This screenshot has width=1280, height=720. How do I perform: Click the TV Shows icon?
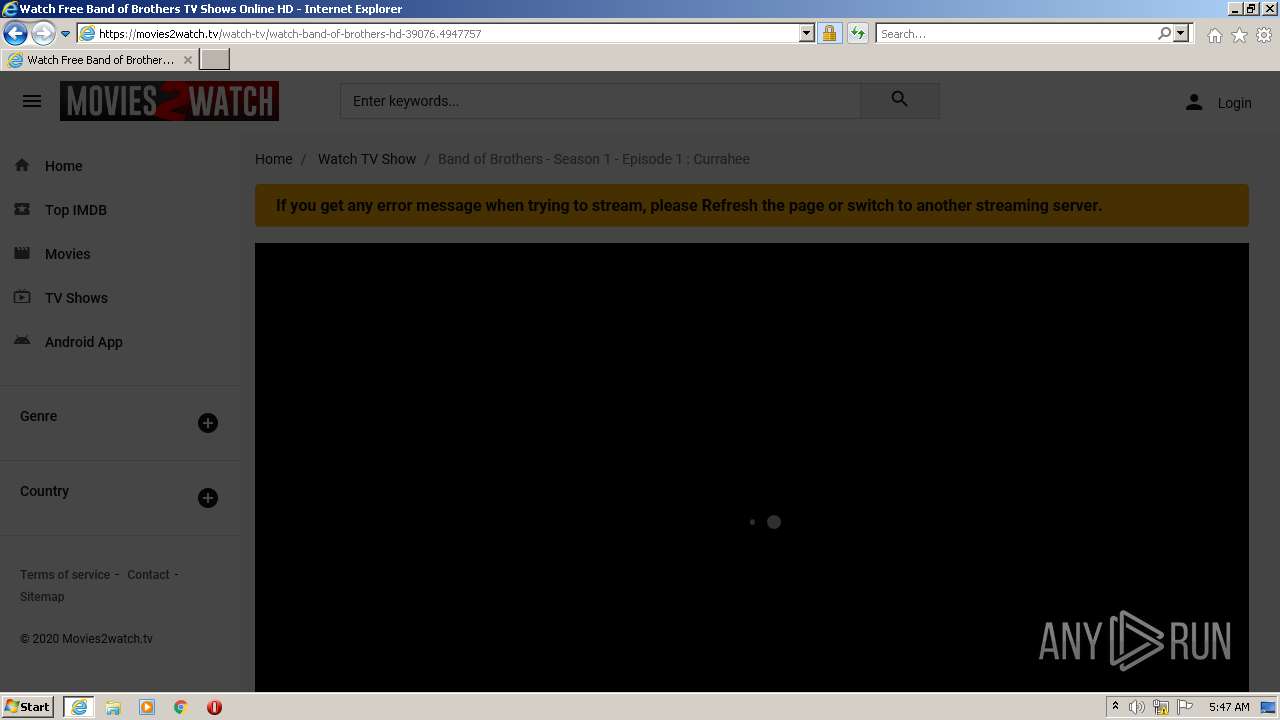coord(22,297)
